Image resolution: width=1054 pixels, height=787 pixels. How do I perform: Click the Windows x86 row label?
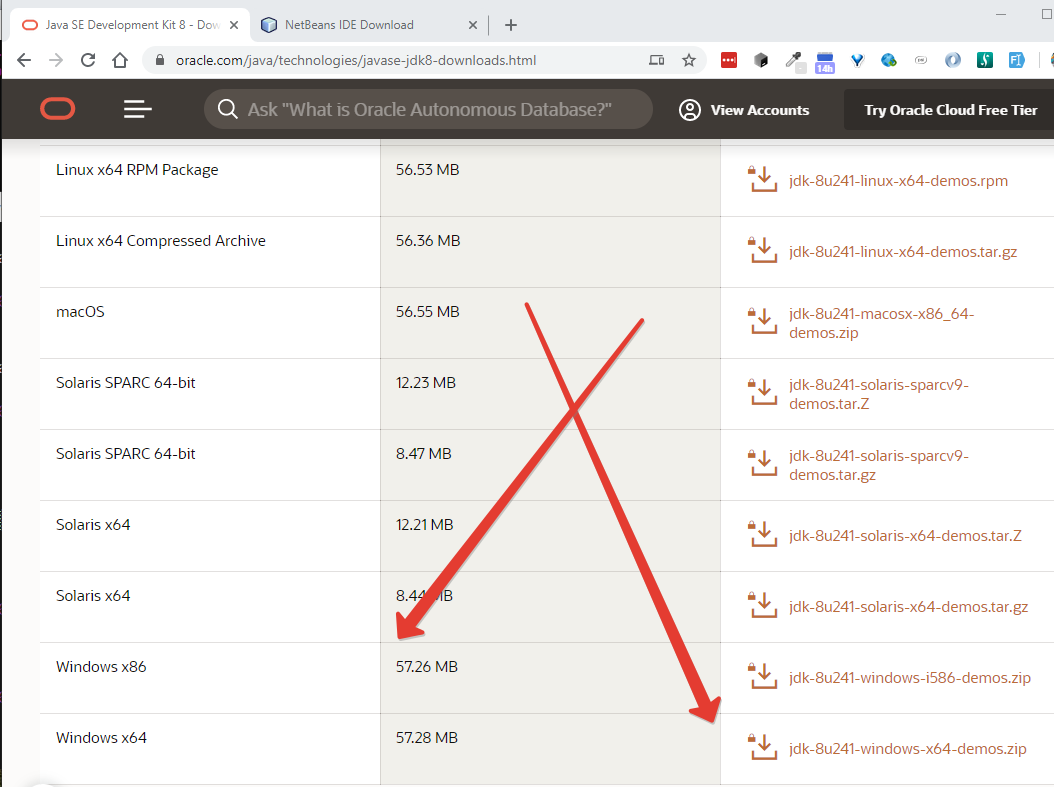coord(101,667)
